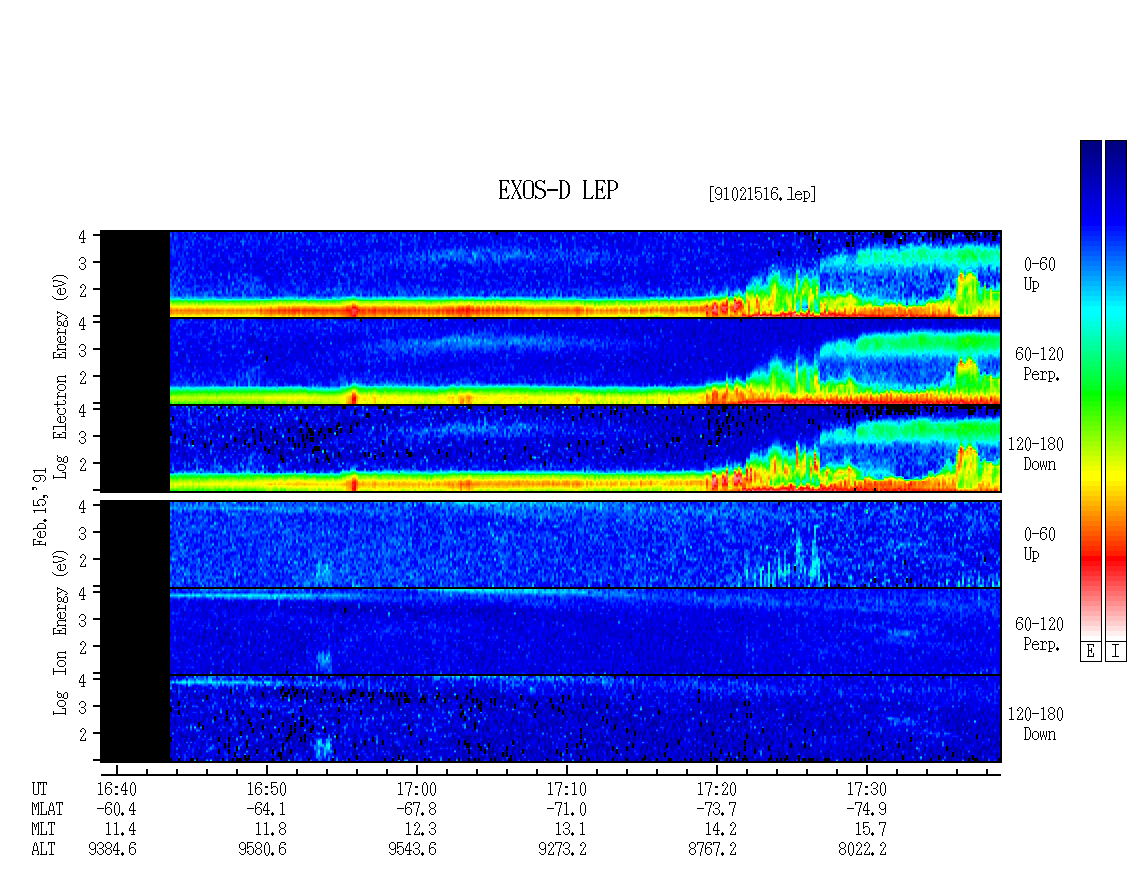Click the ALT value 9580.6

pyautogui.click(x=262, y=850)
